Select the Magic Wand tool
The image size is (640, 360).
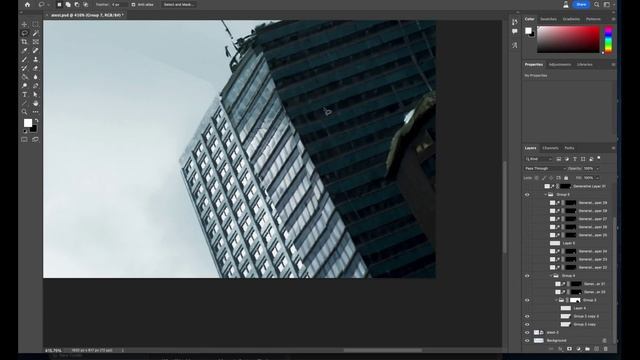tap(36, 33)
